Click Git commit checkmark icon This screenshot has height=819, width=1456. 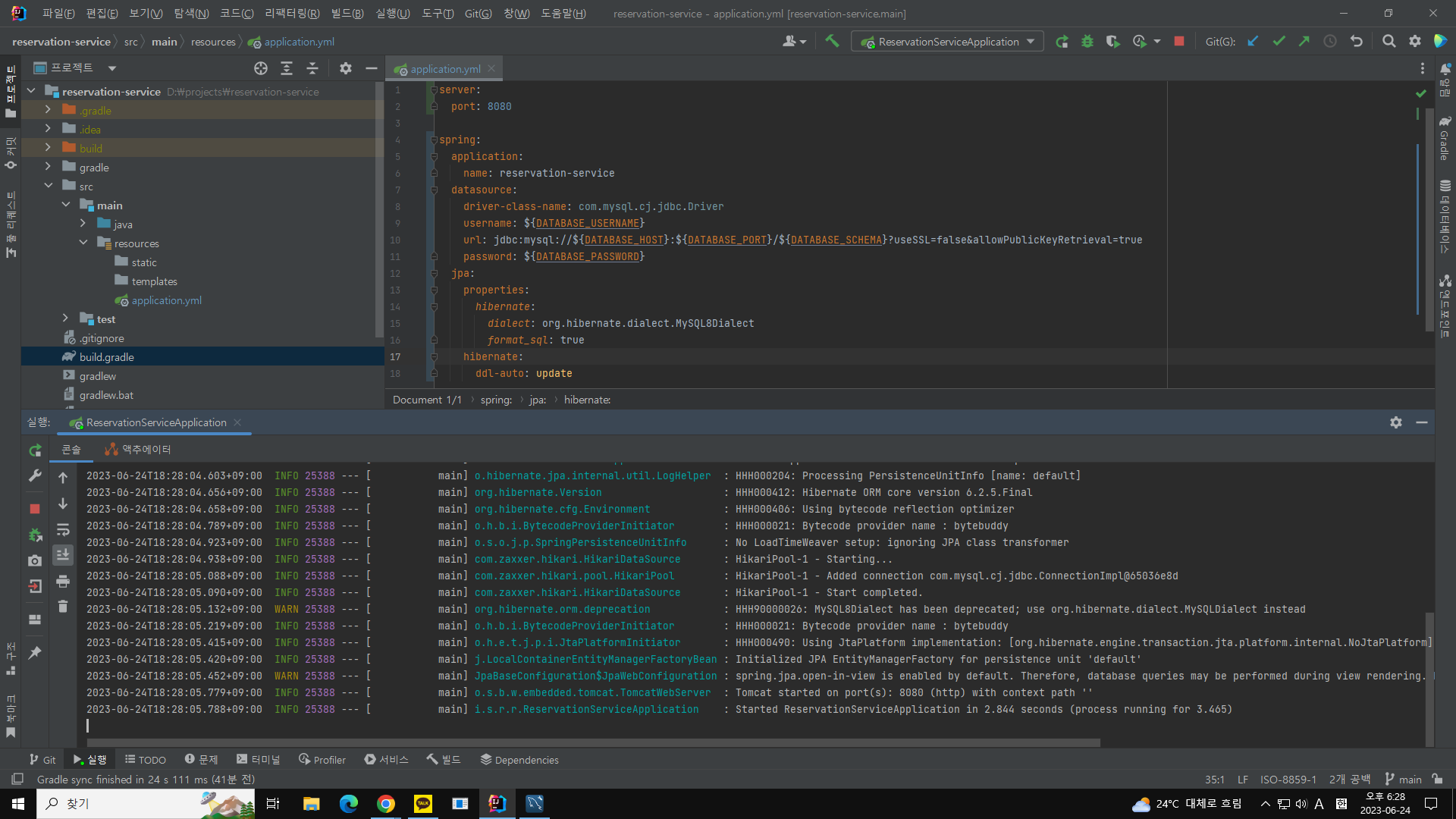click(1279, 42)
